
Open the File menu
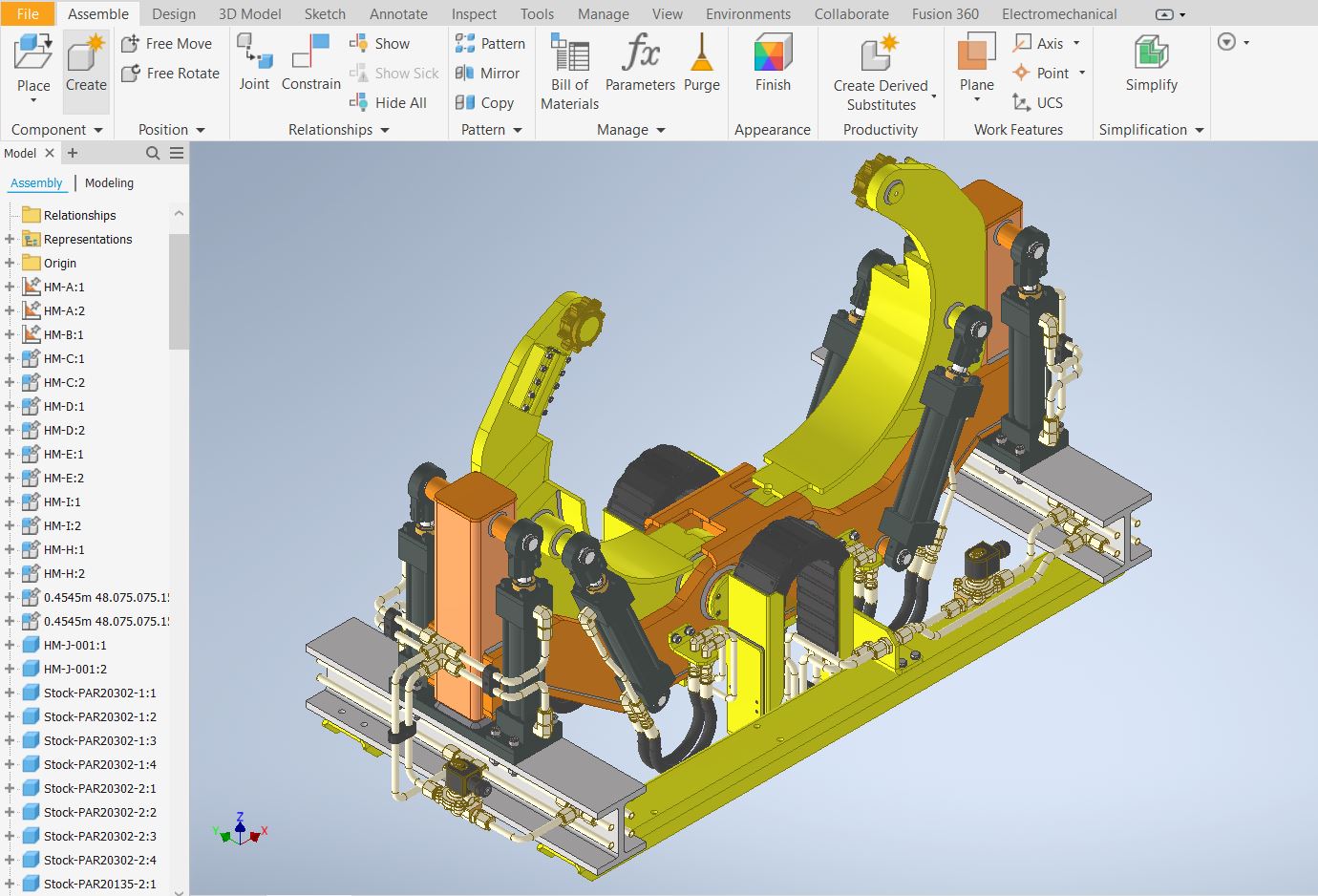[28, 13]
